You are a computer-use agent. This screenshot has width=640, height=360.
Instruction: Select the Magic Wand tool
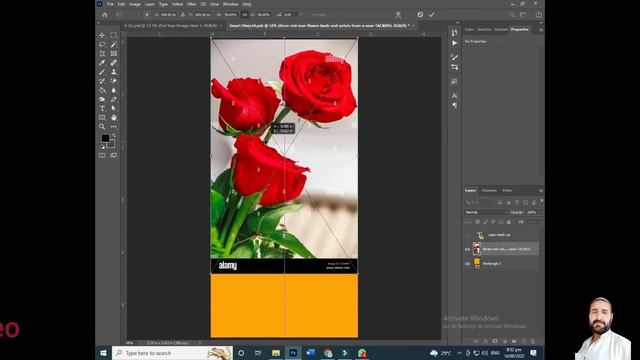[114, 44]
